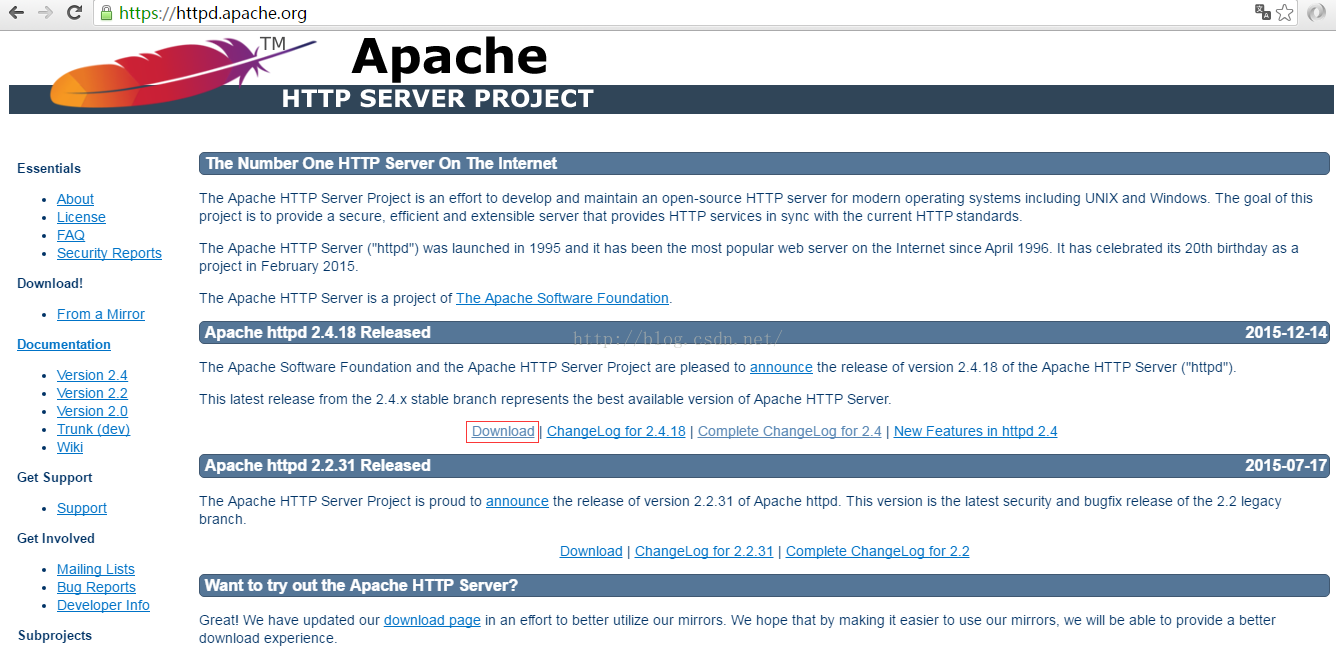Open Version 2.2 documentation

(92, 393)
